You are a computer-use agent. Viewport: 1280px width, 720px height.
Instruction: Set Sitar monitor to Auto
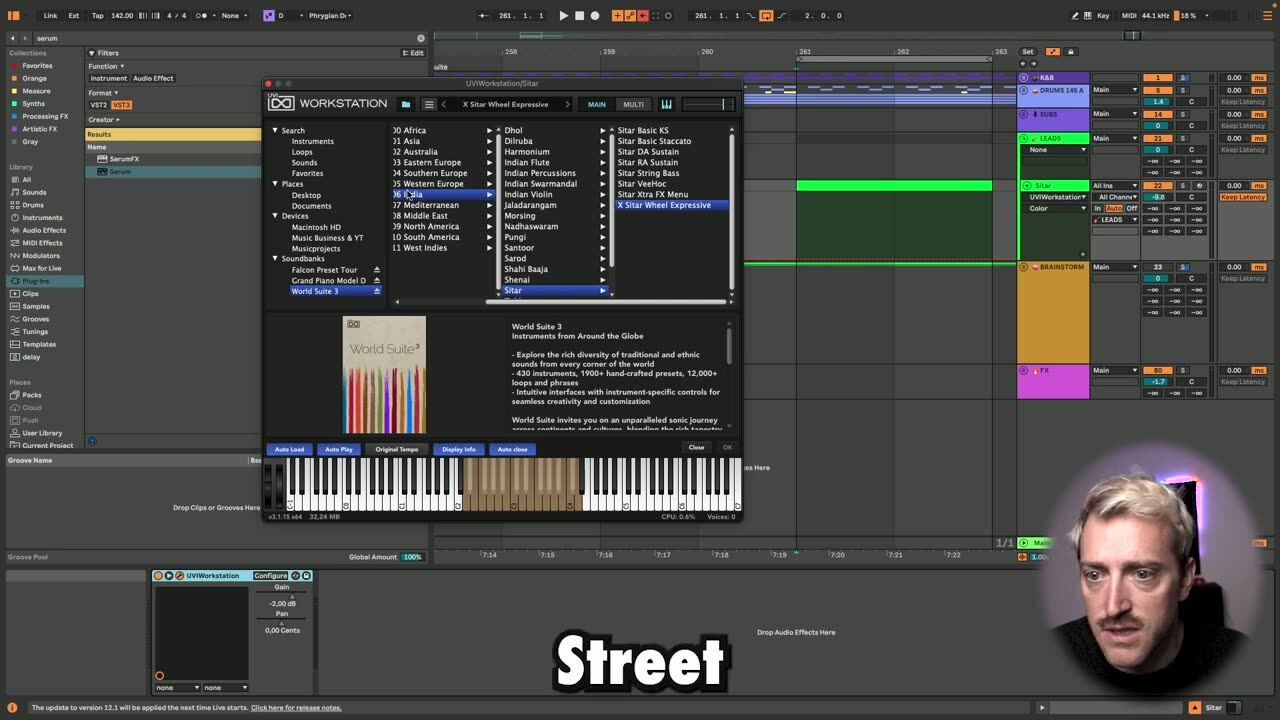pyautogui.click(x=1115, y=208)
